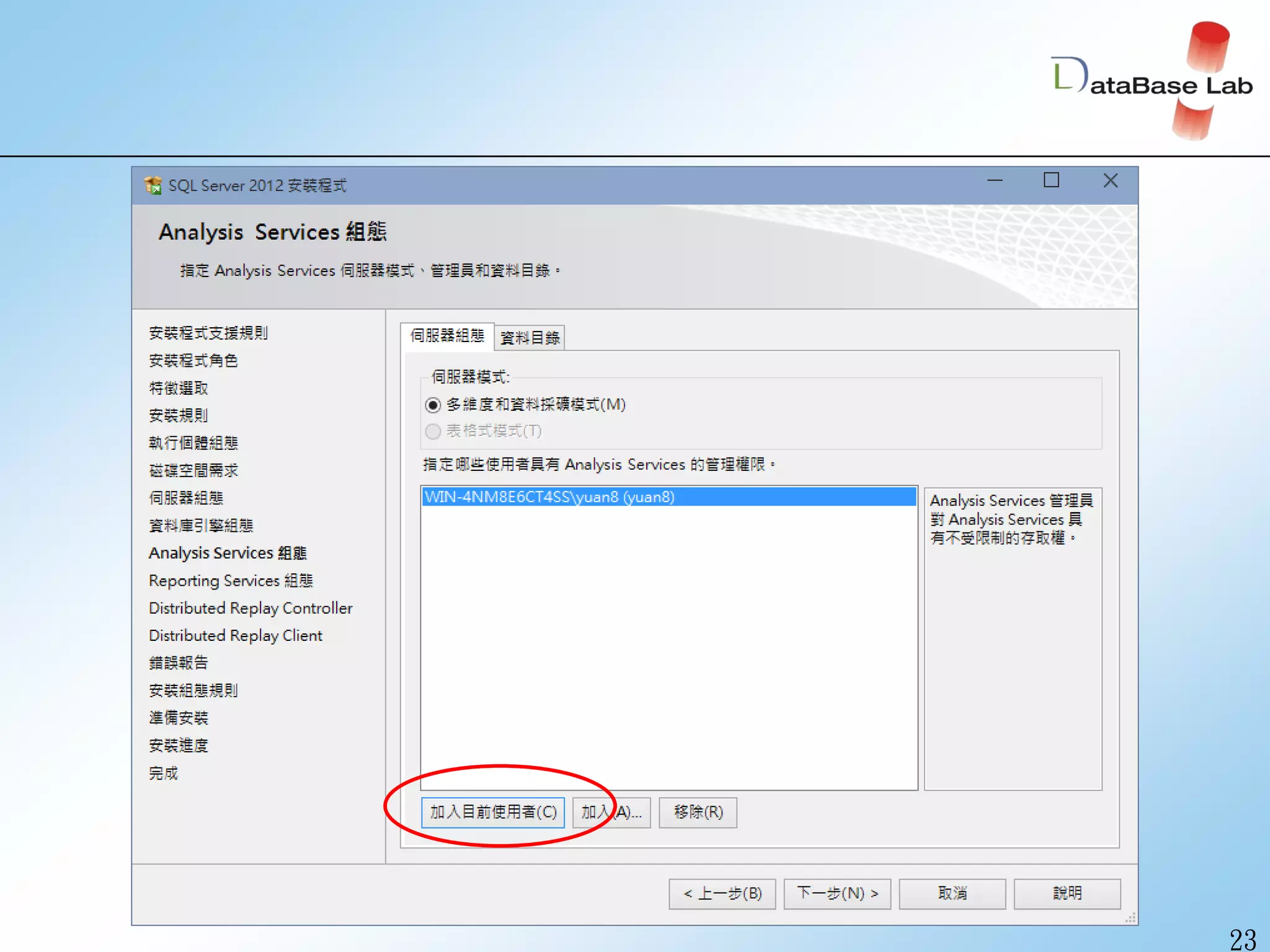
Task: Select 表格式模式(T) radio button
Action: (x=433, y=431)
